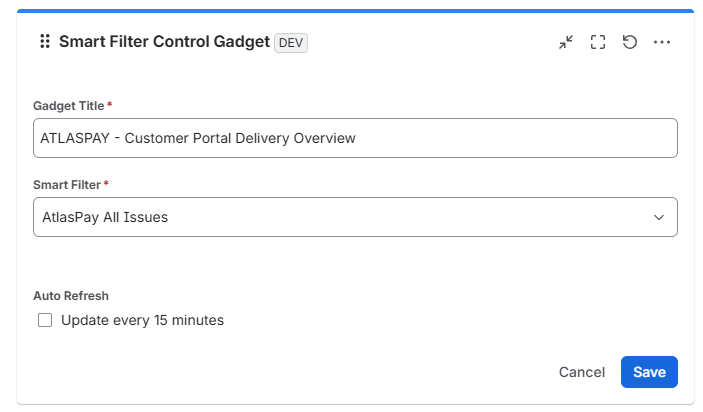This screenshot has width=703, height=412.
Task: Click the maximize gadget square-corners icon
Action: tap(598, 42)
